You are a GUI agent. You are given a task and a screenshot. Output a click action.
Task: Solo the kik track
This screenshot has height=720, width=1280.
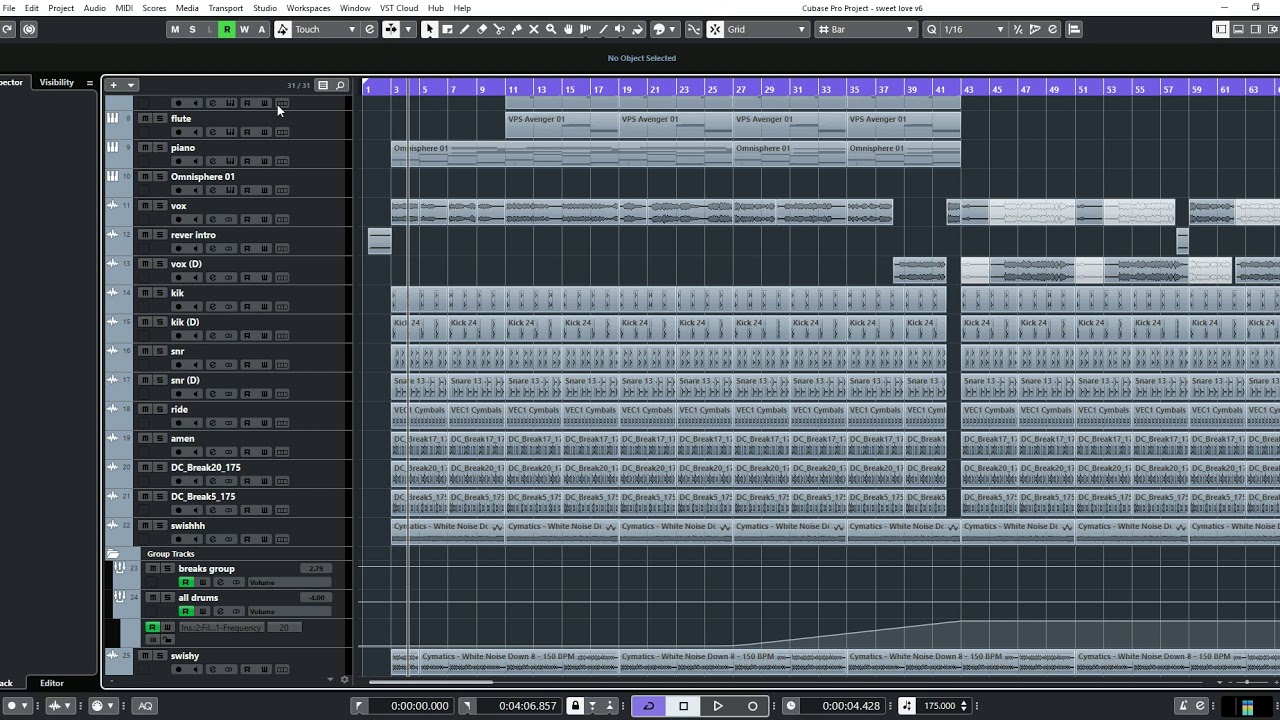(x=159, y=293)
